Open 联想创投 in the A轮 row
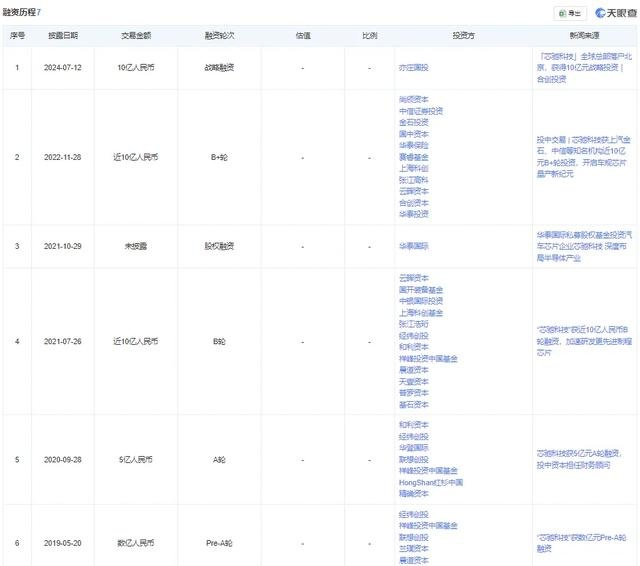The width and height of the screenshot is (640, 566). [x=413, y=459]
